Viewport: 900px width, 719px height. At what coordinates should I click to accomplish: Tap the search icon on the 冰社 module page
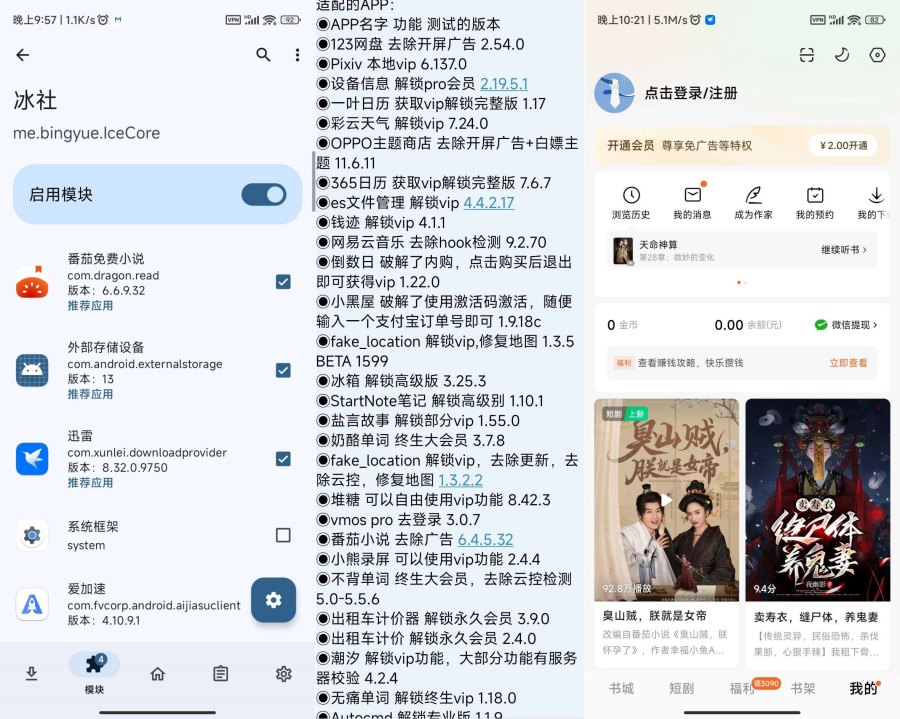263,56
